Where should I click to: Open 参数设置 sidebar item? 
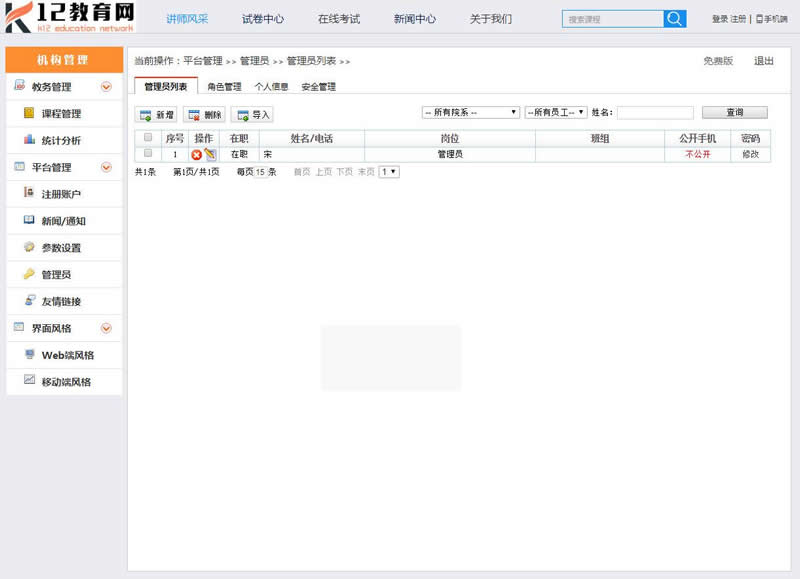pos(61,248)
